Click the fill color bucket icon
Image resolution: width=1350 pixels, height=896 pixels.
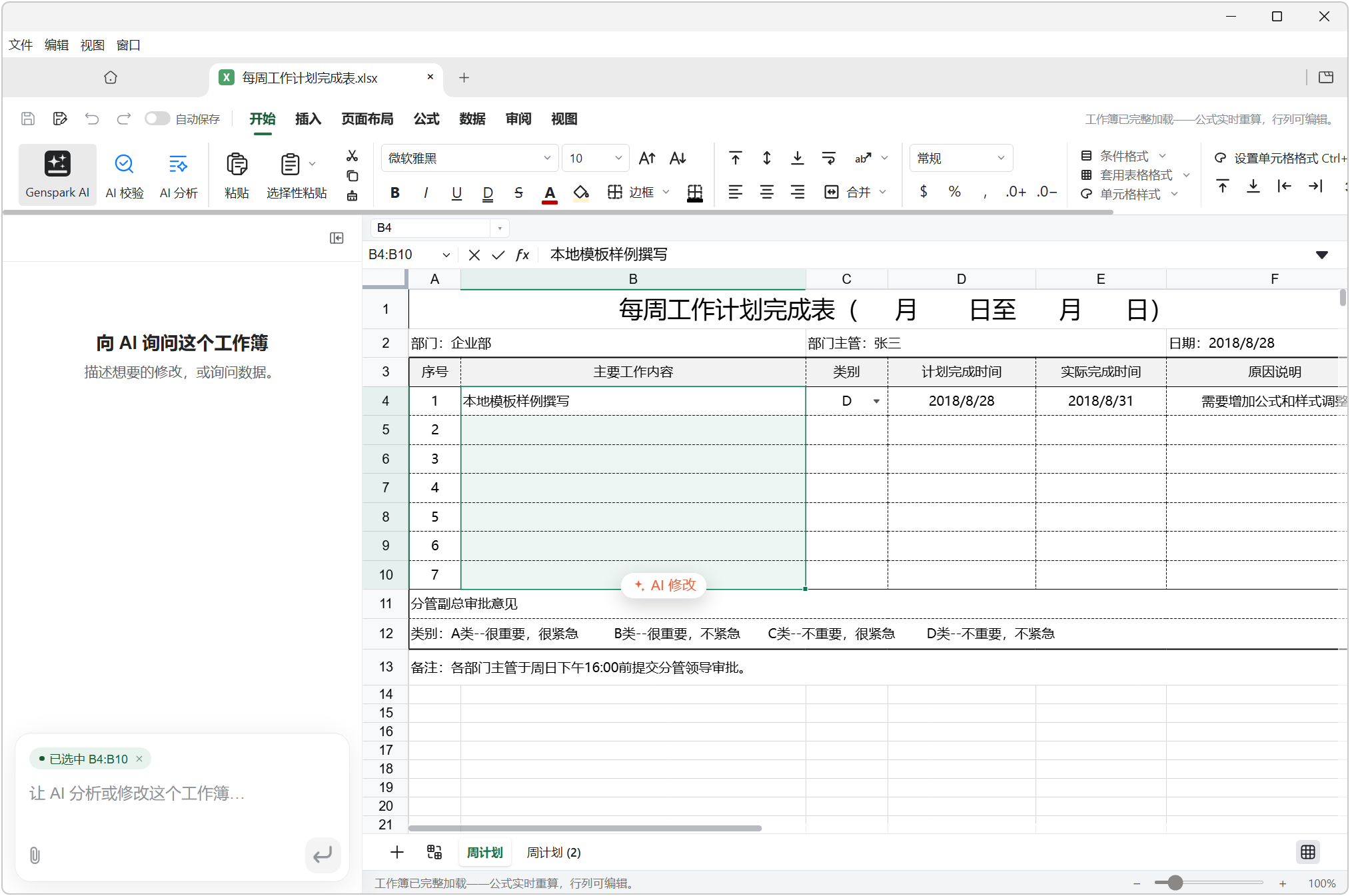[581, 193]
